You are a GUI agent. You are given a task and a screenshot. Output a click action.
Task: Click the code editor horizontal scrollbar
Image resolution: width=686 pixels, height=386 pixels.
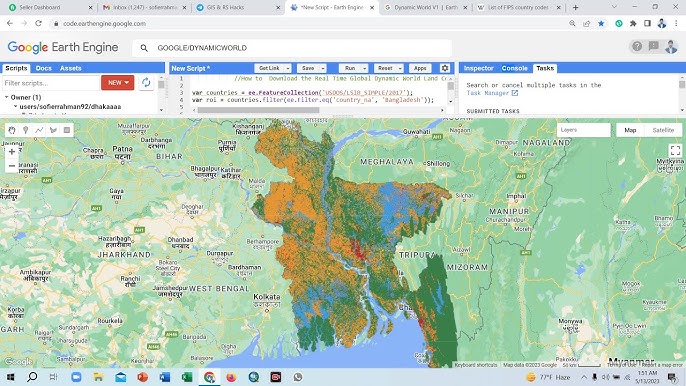259,110
